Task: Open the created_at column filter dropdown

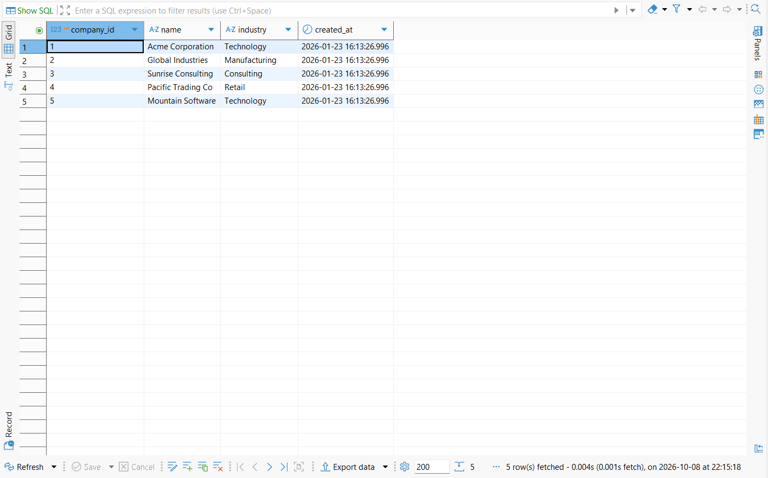Action: 384,30
